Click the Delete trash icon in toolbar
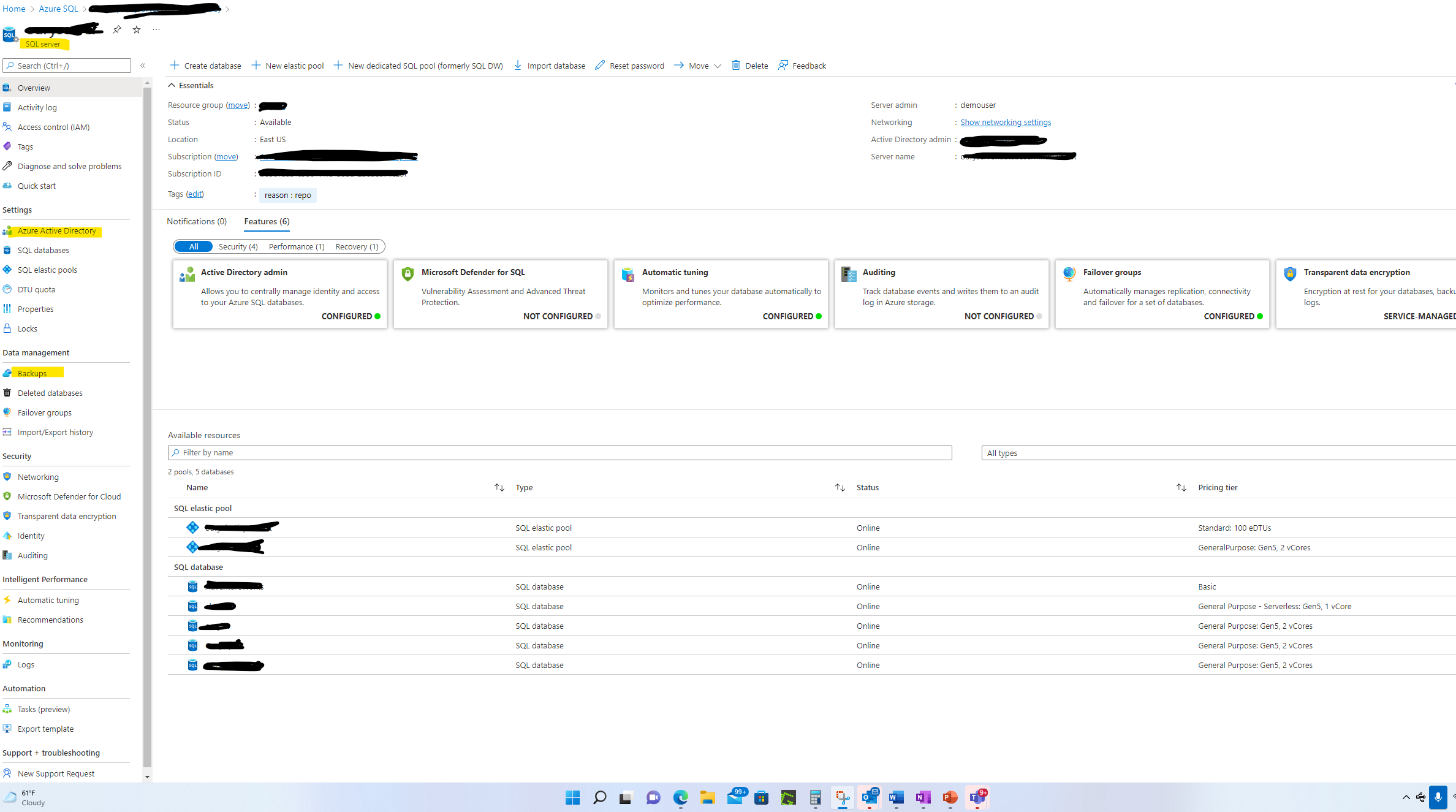 (736, 66)
